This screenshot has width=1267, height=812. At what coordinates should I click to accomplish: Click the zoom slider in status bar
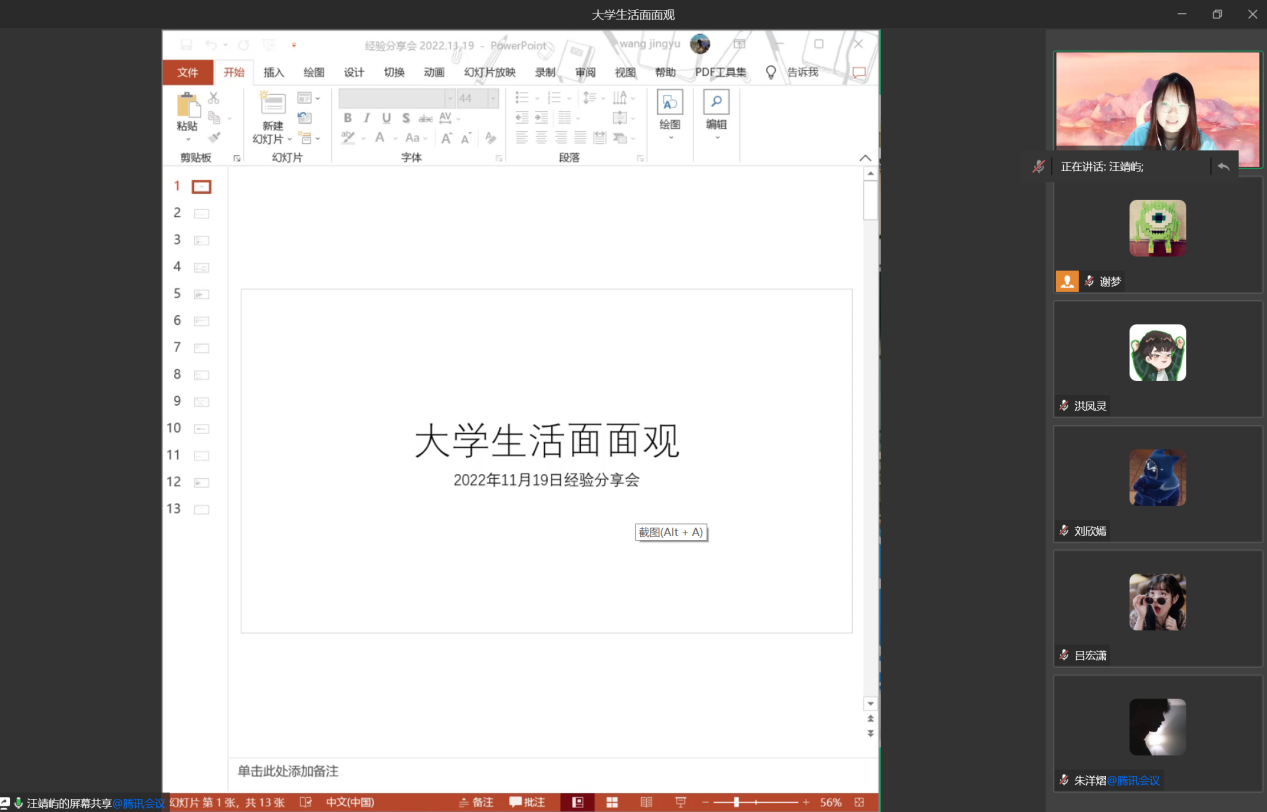(737, 802)
